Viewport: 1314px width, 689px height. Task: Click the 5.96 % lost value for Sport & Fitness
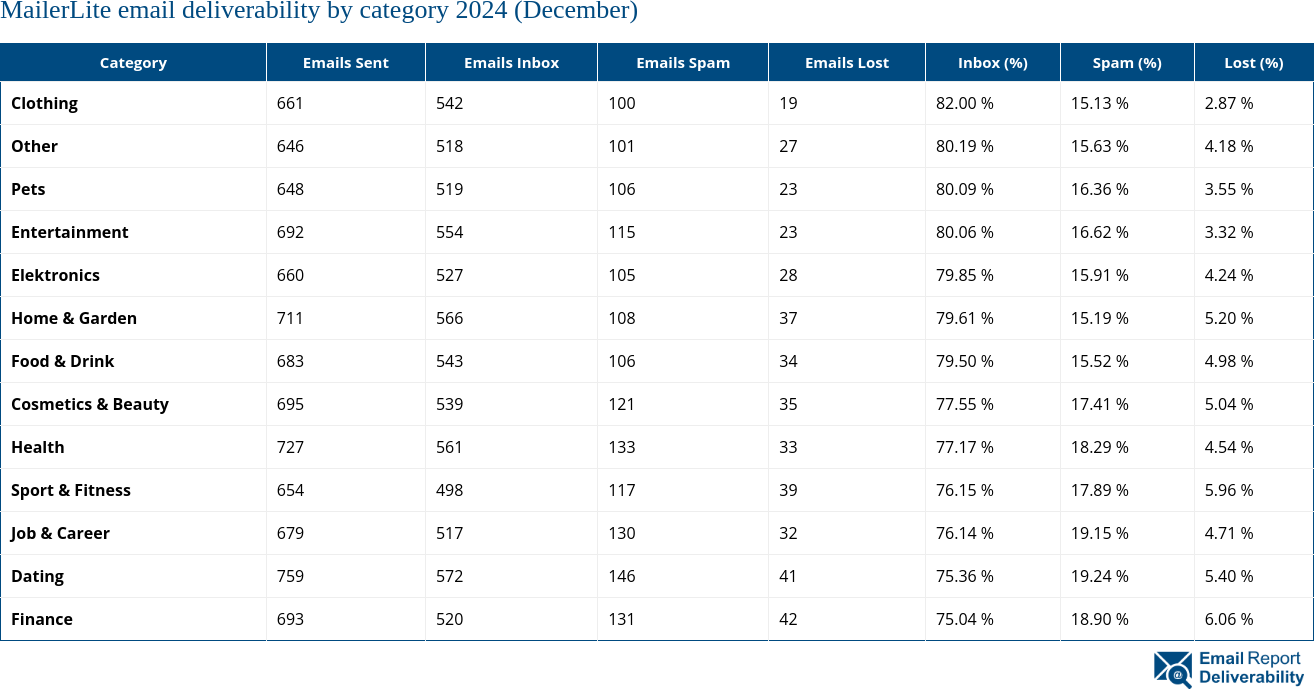pyautogui.click(x=1229, y=490)
